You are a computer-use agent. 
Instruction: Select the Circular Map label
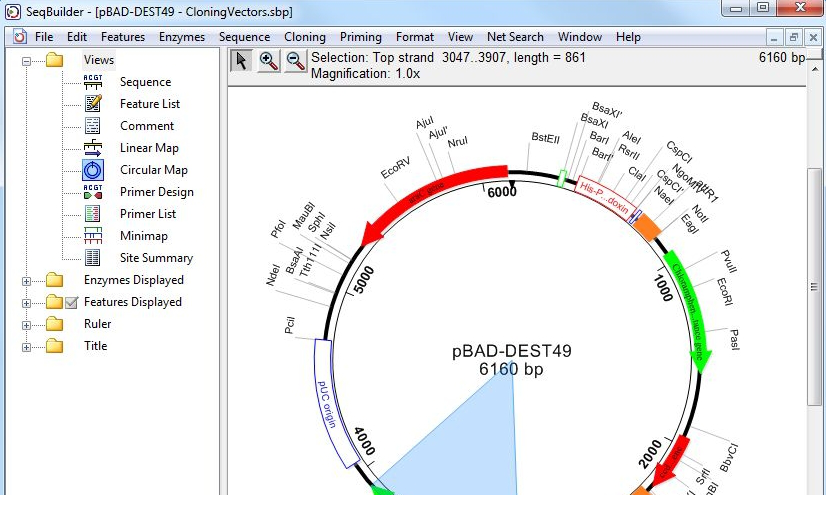point(154,170)
